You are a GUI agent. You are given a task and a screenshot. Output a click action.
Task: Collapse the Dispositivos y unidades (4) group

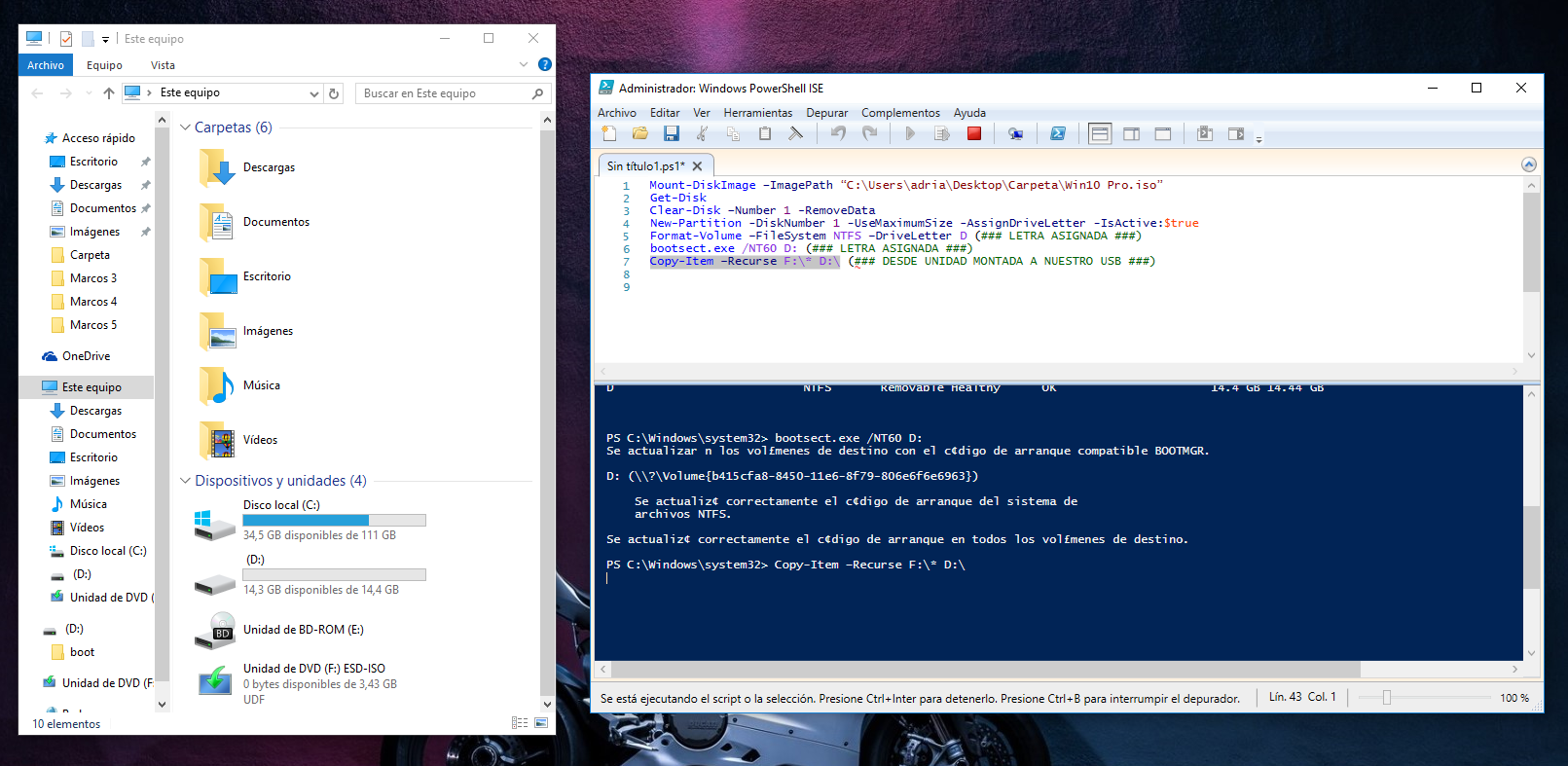(x=186, y=481)
